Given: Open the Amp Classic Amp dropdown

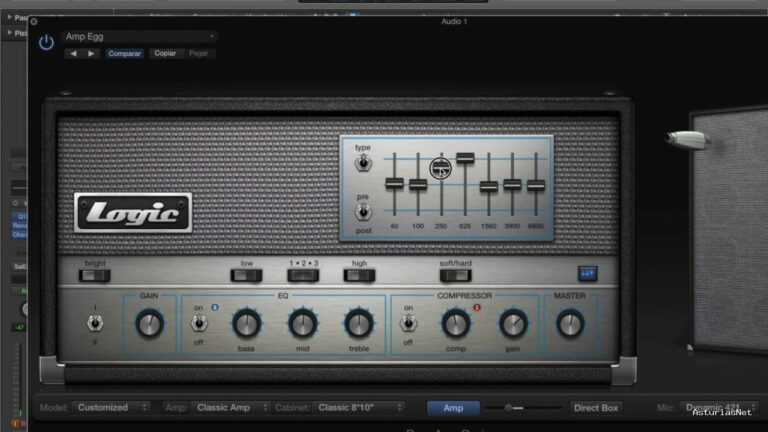Looking at the screenshot, I should [x=231, y=408].
